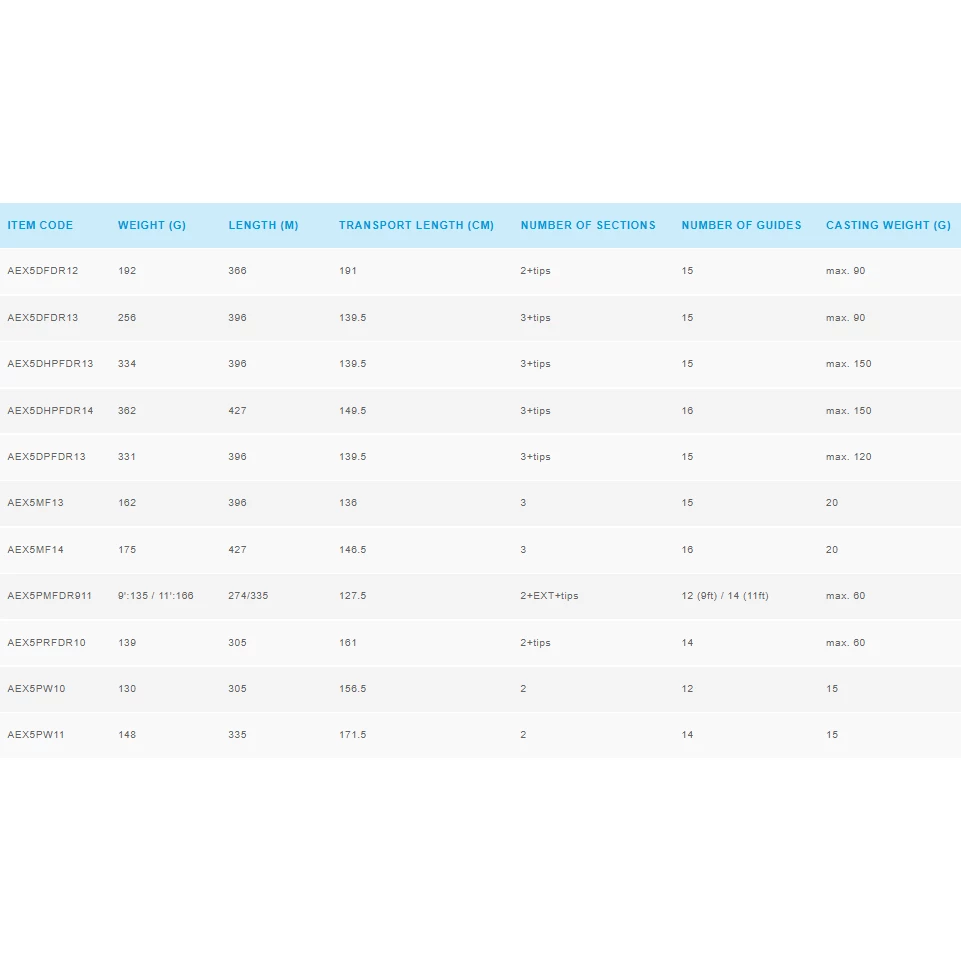Click the 12 (9ft) / 14 (11ft) guides cell

724,596
